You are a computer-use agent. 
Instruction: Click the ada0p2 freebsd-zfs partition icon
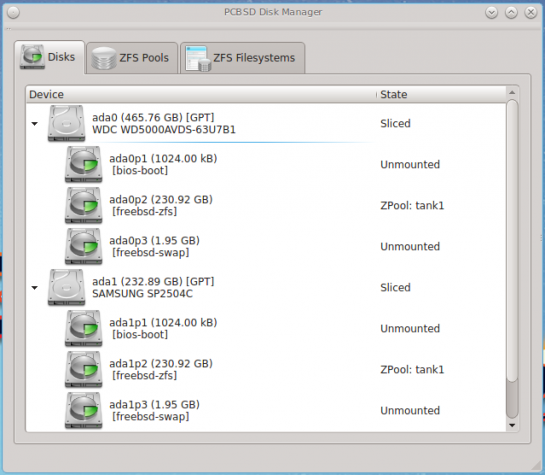click(x=83, y=205)
